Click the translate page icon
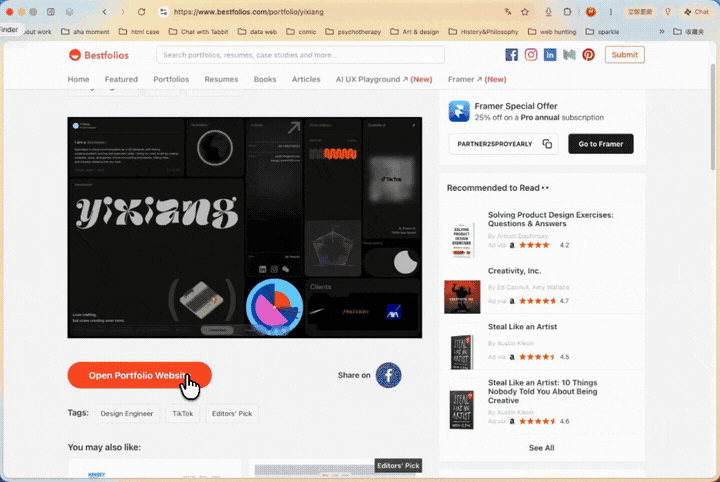 click(x=508, y=12)
